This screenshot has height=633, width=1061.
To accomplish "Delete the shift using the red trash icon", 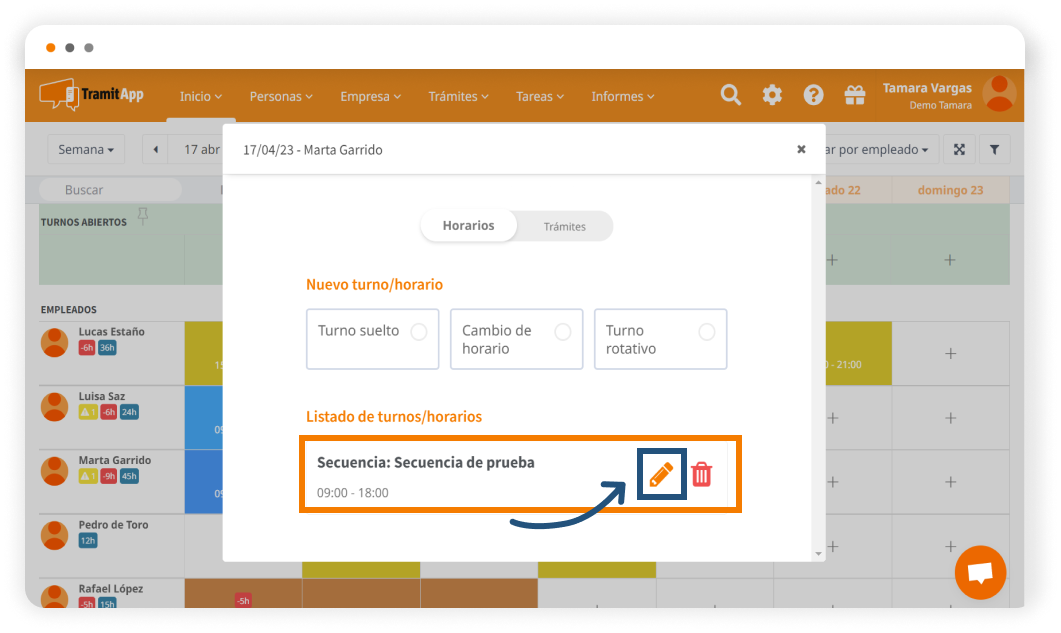I will [x=702, y=475].
